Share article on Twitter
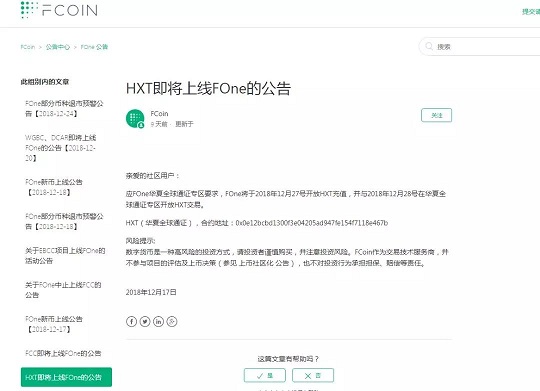540x391 pixels. pos(145,321)
